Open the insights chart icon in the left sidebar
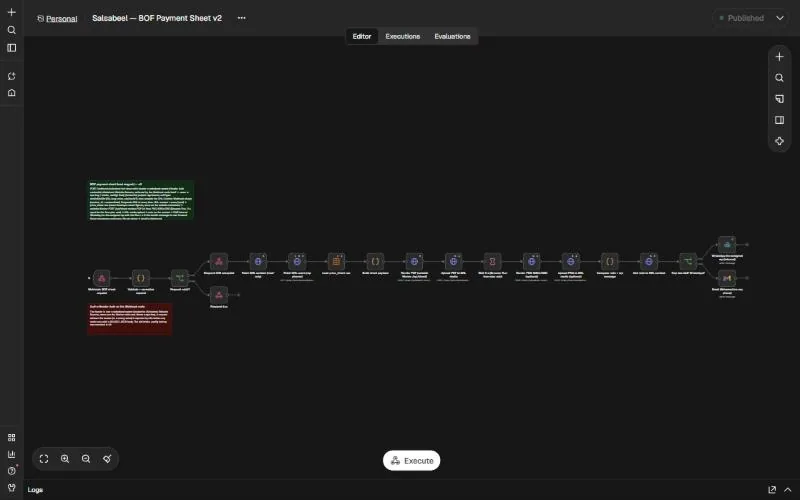The width and height of the screenshot is (800, 500). (12, 454)
